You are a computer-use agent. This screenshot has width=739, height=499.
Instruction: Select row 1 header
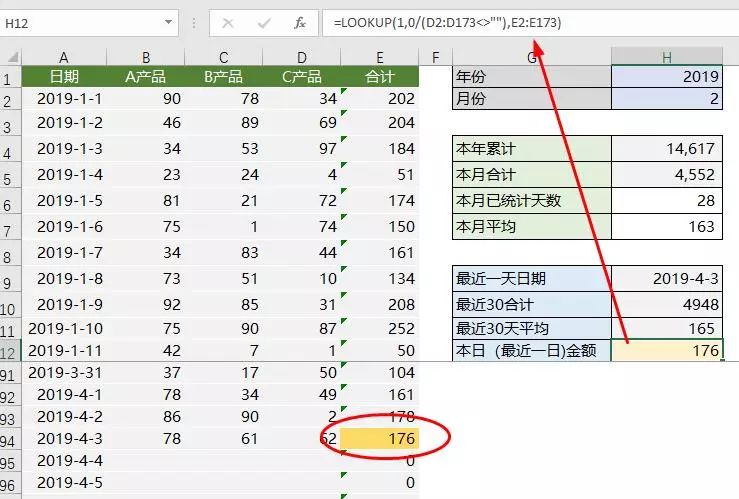click(x=8, y=79)
